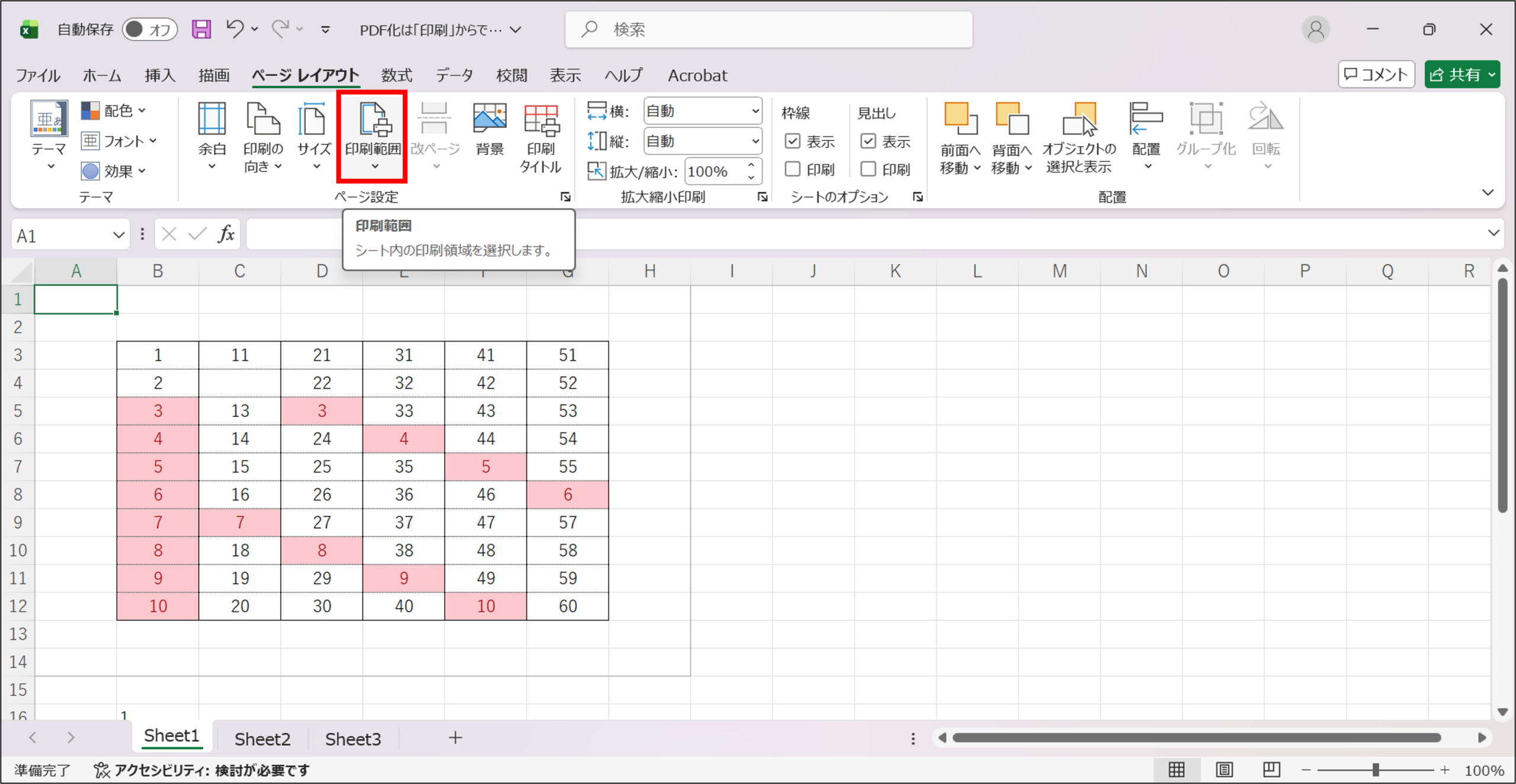The image size is (1516, 784).
Task: Open the 横 width 自動 dropdown
Action: 702,111
